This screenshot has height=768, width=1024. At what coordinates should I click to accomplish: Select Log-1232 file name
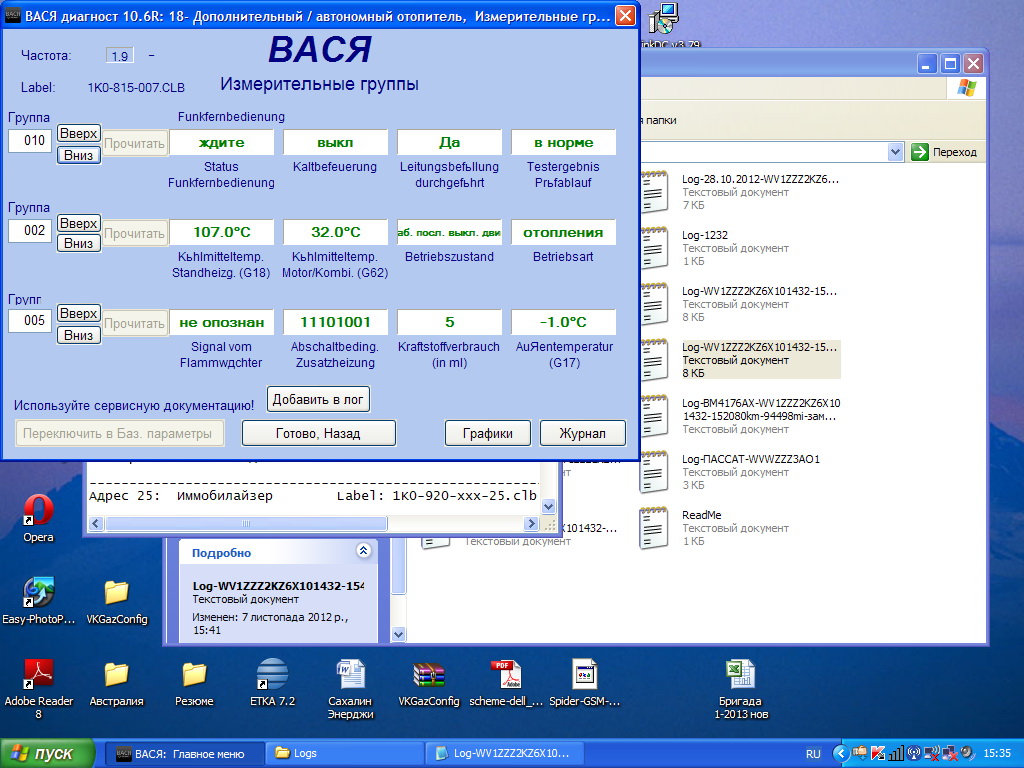(705, 235)
